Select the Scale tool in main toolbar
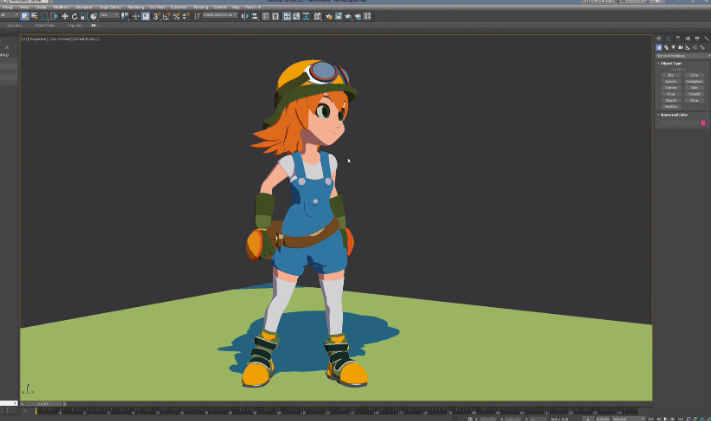 [82, 16]
